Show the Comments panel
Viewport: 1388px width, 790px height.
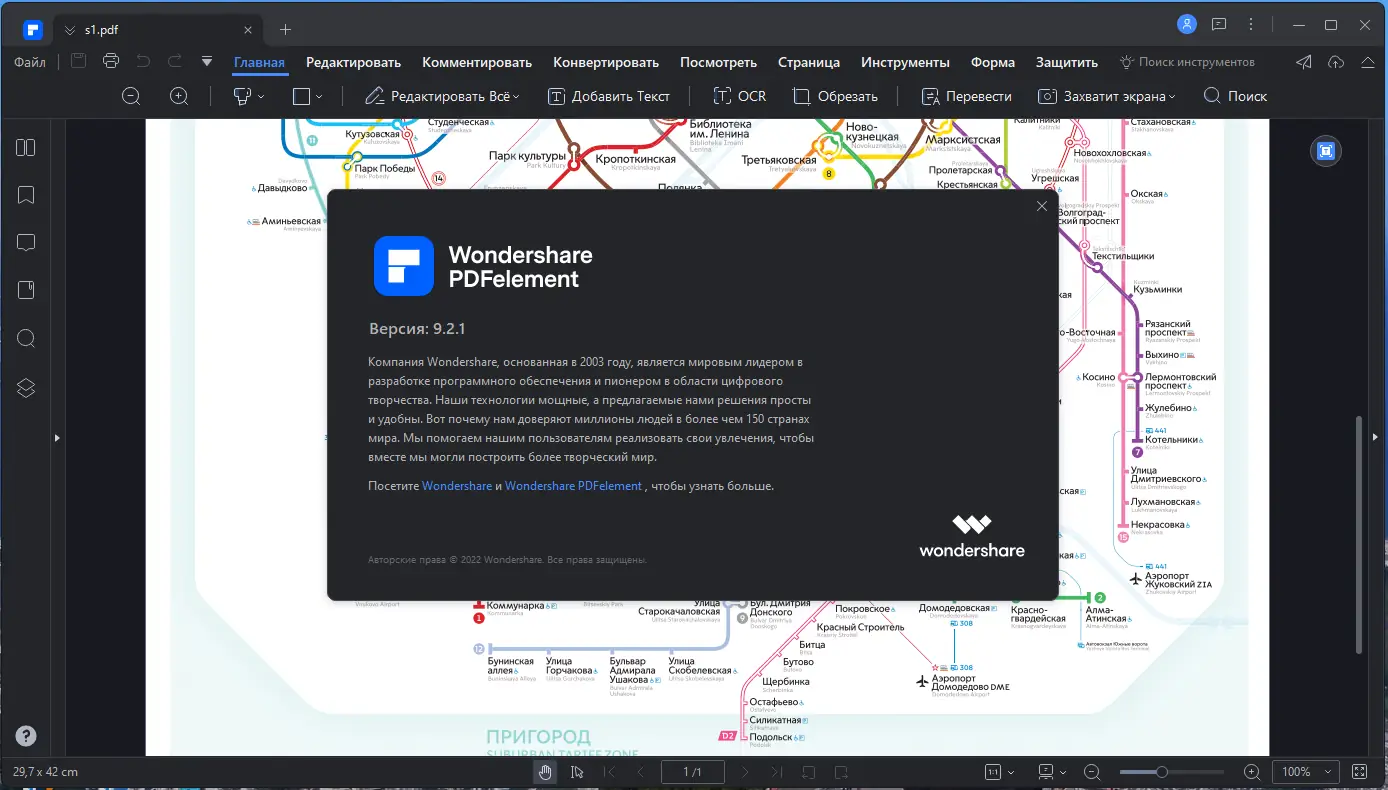click(x=26, y=242)
